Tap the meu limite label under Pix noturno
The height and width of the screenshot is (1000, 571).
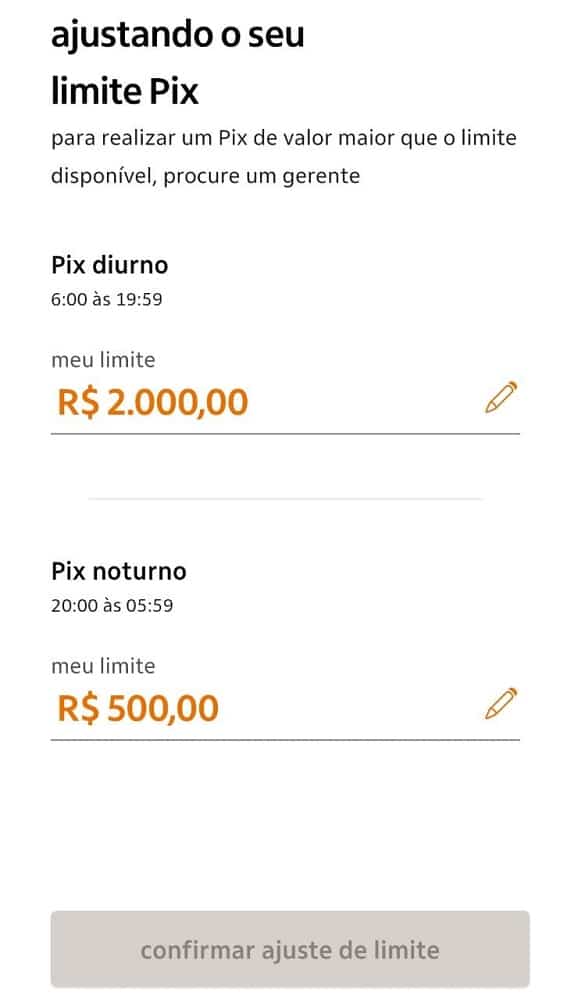(x=103, y=666)
